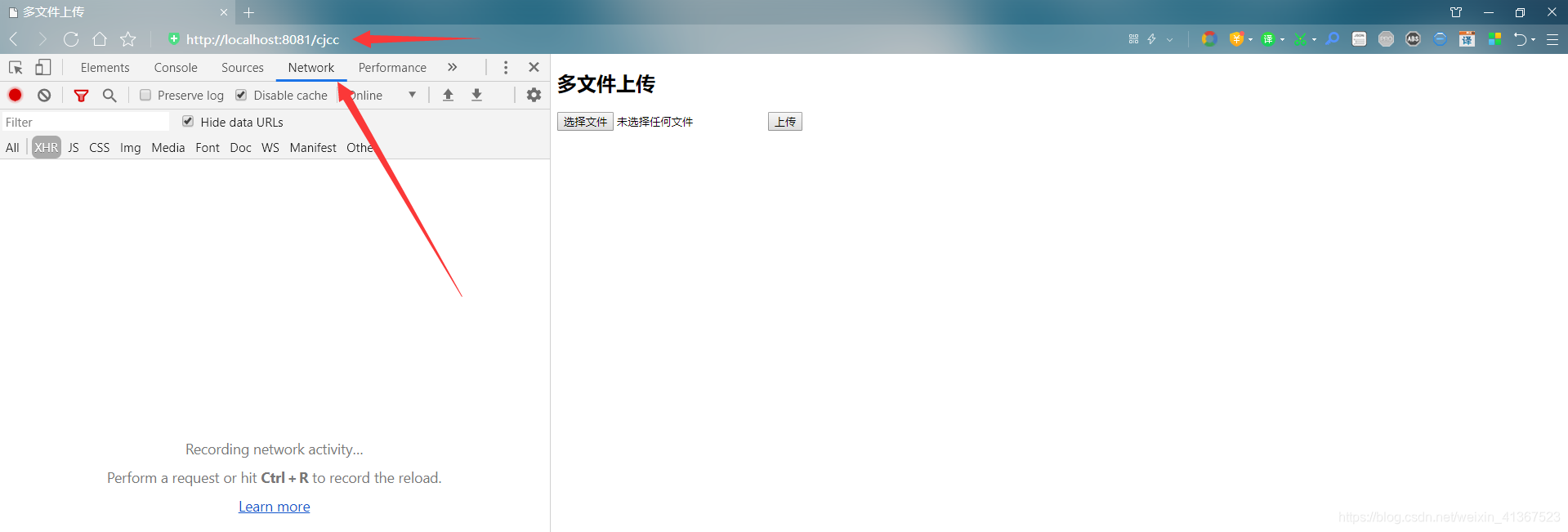This screenshot has width=1568, height=532.
Task: Switch to the Console tab
Action: 176,68
